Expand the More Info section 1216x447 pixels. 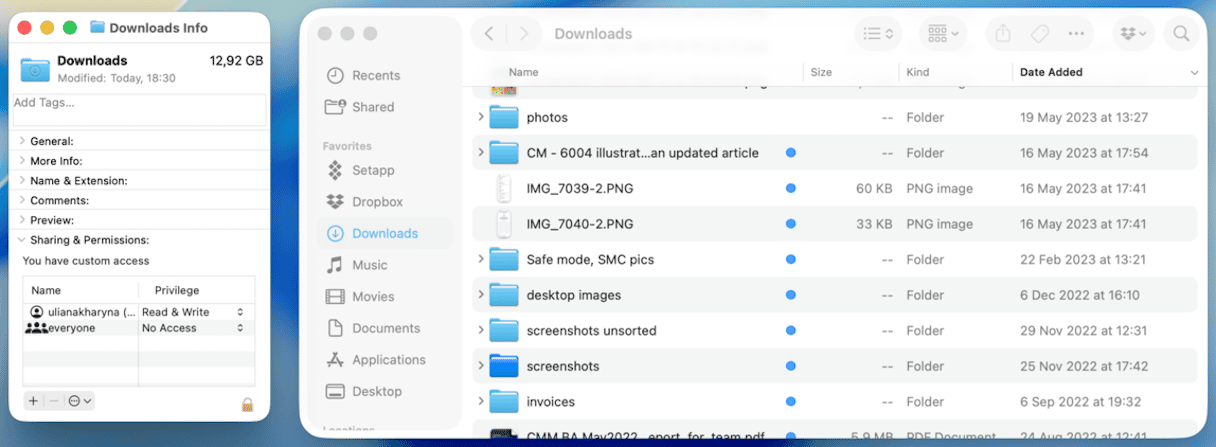pyautogui.click(x=23, y=161)
